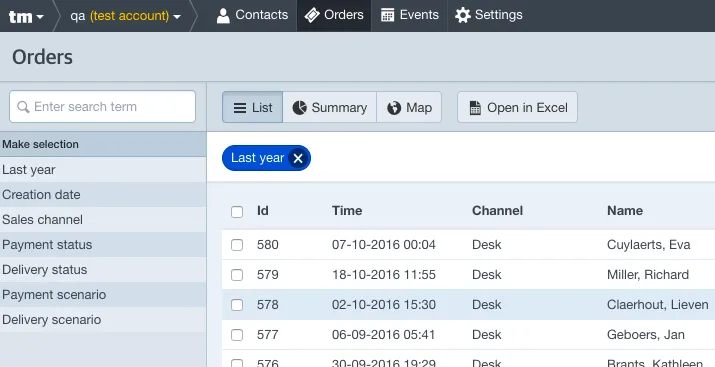Expand Payment status filter
715x367 pixels.
pyautogui.click(x=103, y=245)
